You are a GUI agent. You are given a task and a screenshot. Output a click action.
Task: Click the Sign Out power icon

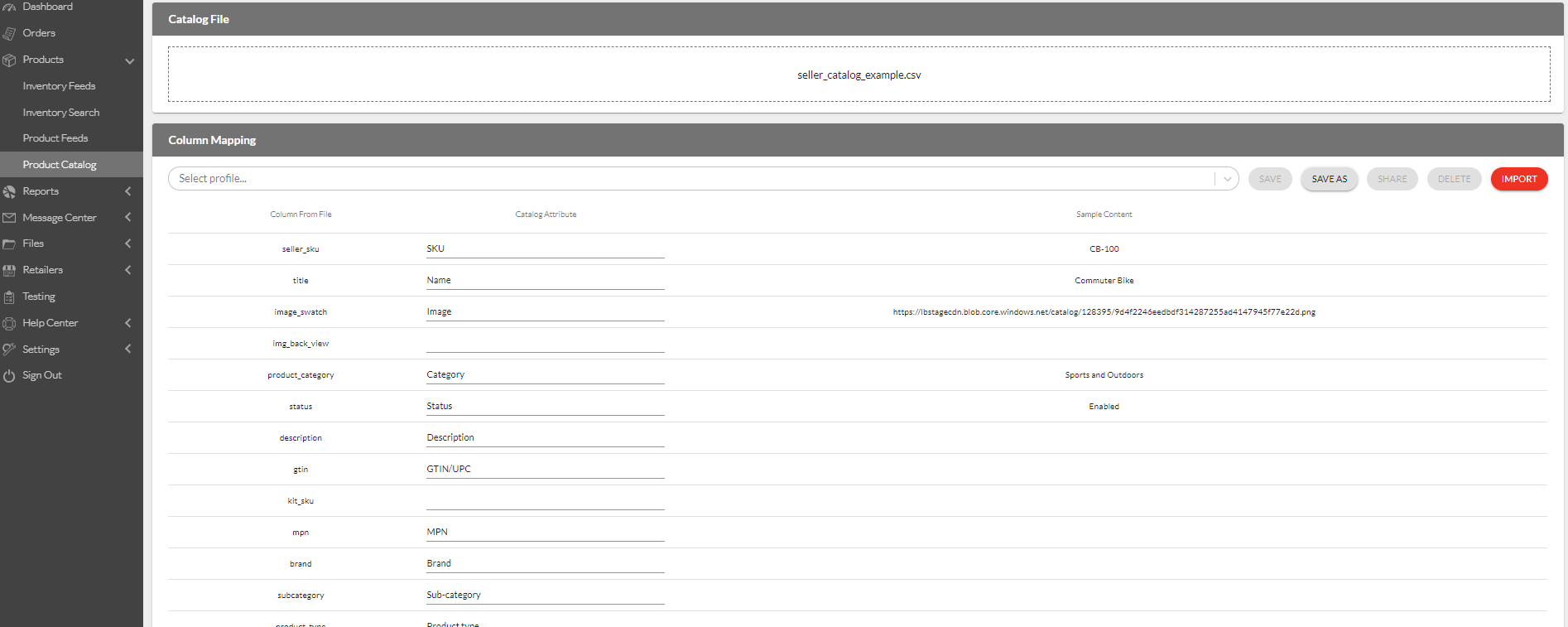(9, 376)
